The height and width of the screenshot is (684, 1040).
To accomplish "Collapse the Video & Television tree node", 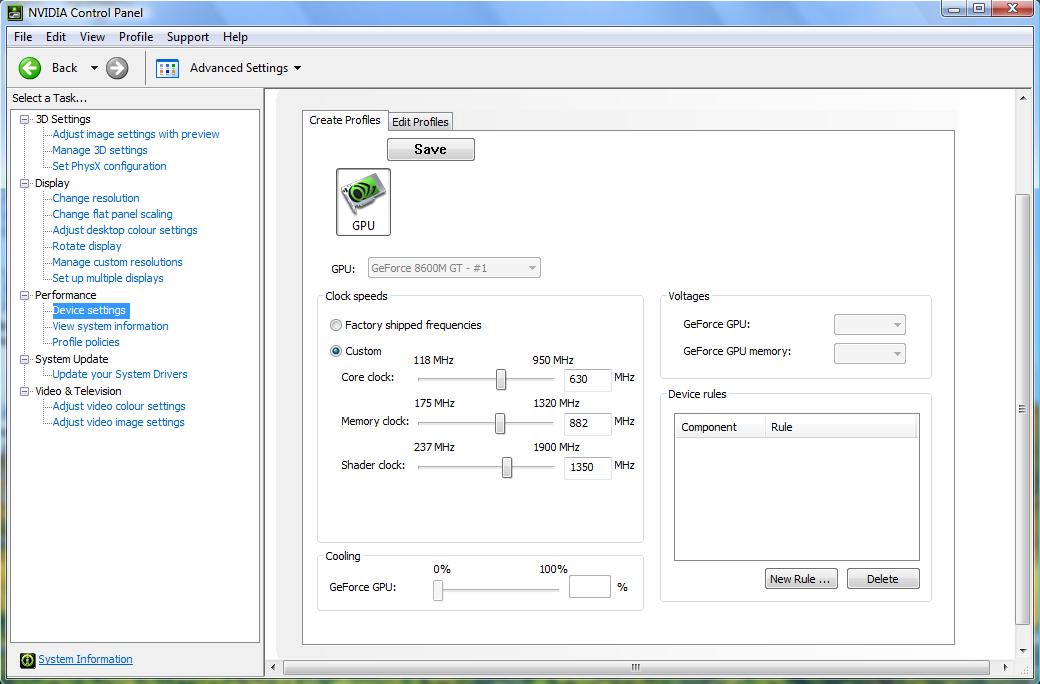I will [x=25, y=391].
